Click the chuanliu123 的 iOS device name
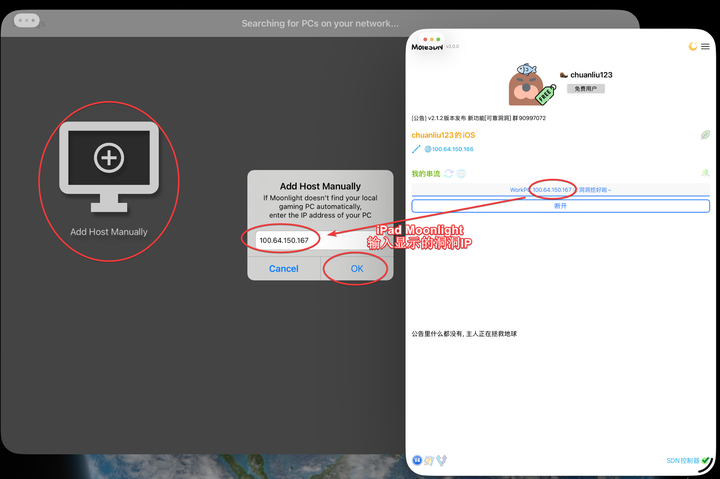 pos(443,135)
